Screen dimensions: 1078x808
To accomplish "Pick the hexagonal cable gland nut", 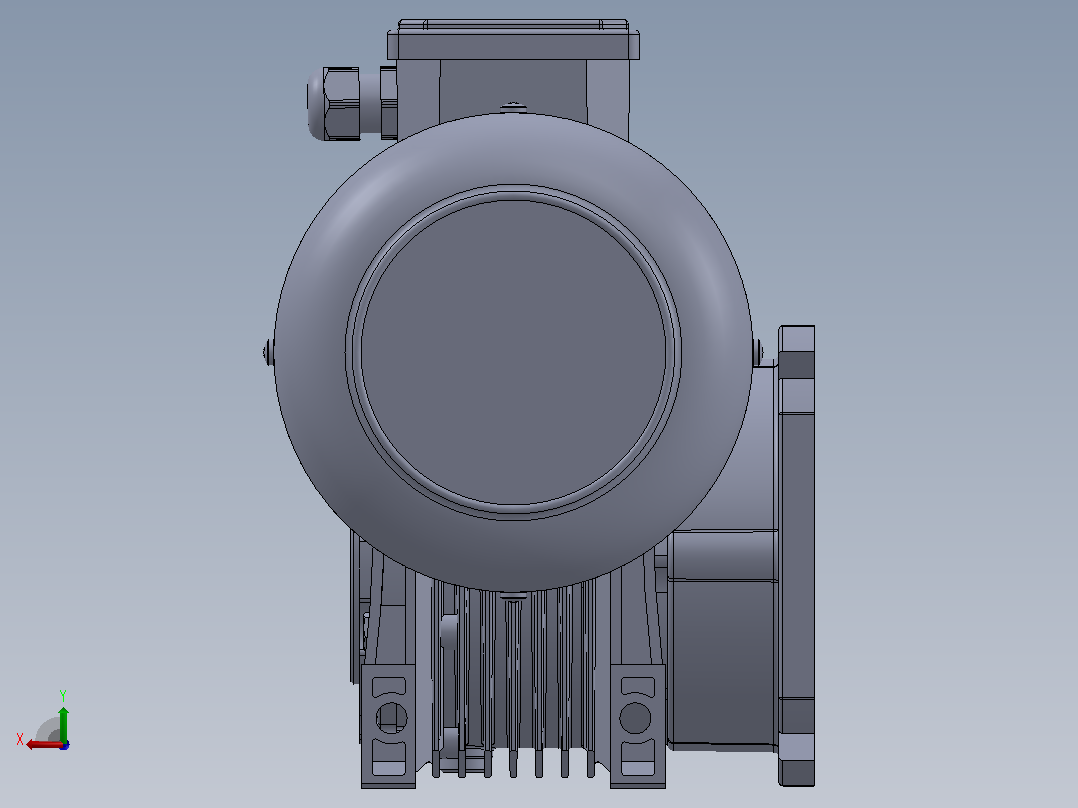I will tap(341, 104).
